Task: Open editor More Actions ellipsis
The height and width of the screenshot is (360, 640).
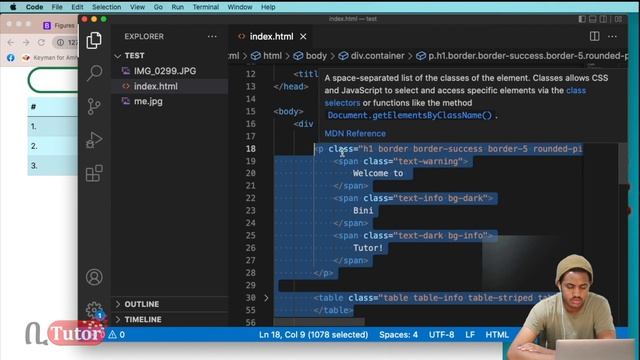Action: pyautogui.click(x=612, y=36)
